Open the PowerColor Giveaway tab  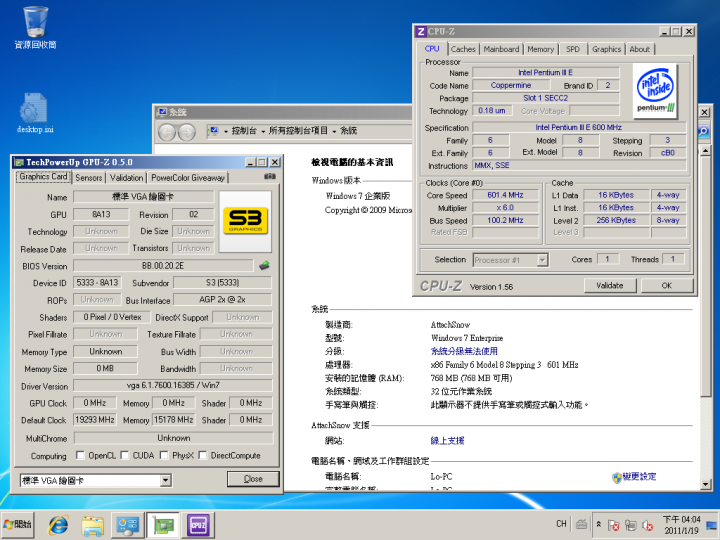click(188, 178)
